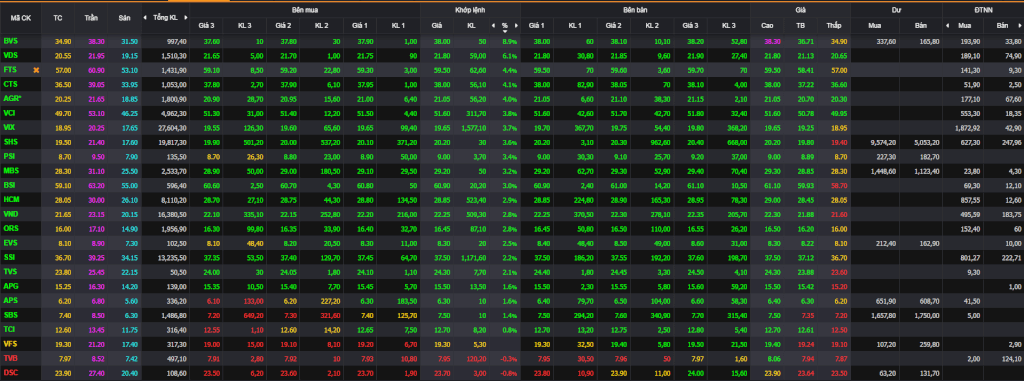Open the TVS stock symbol
Viewport: 1024px width, 381px height.
click(x=10, y=271)
